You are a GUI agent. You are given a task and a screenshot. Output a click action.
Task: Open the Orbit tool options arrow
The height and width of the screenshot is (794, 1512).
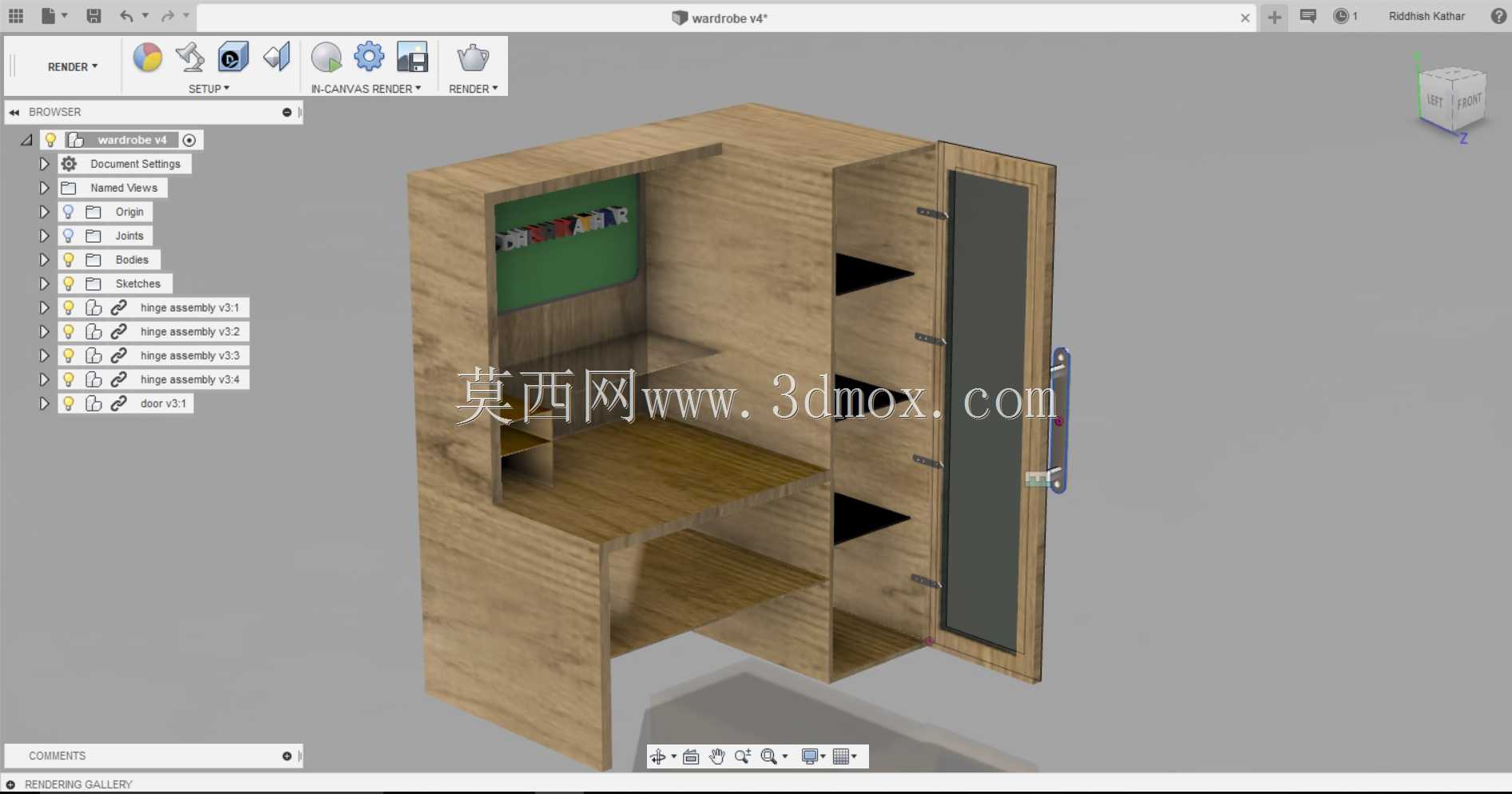(x=673, y=756)
